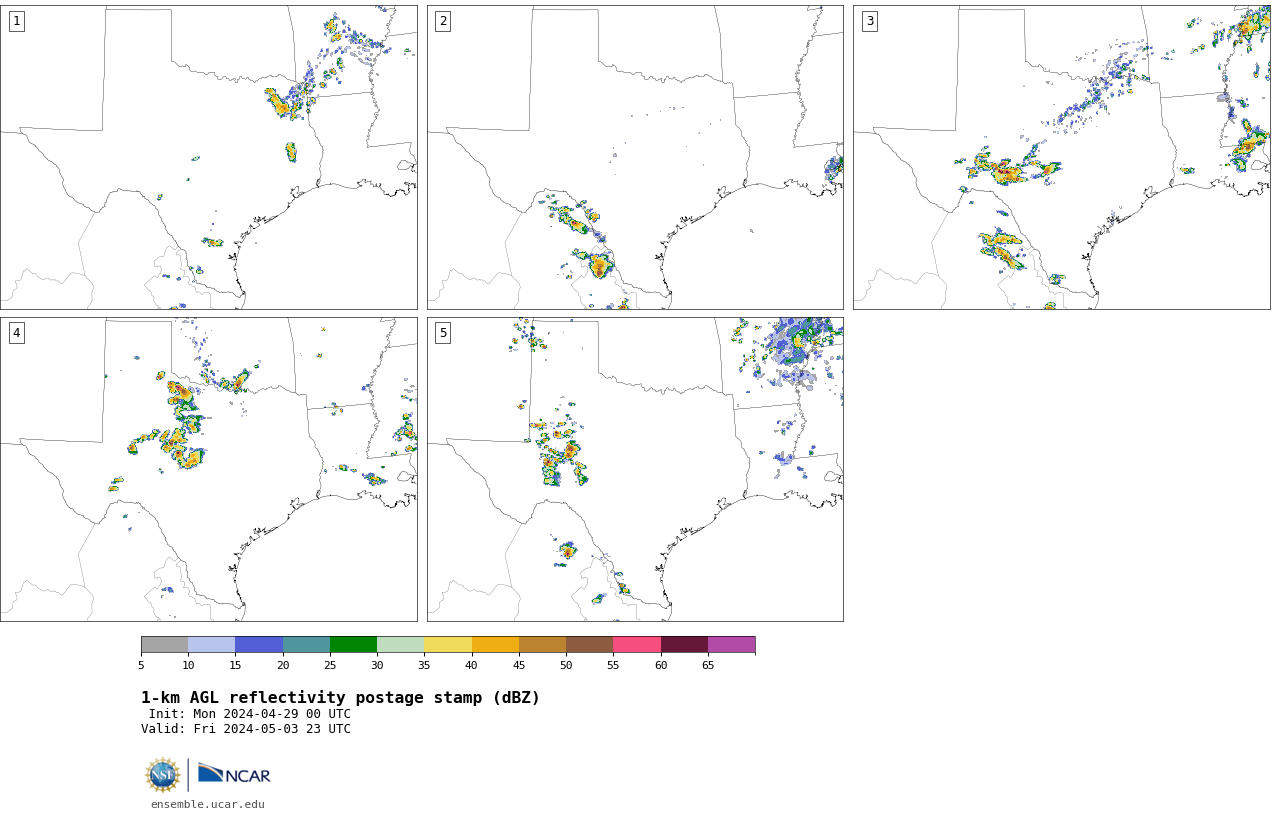Click the pale green 30-35 dBZ swatch
The width and height of the screenshot is (1280, 815).
click(401, 645)
